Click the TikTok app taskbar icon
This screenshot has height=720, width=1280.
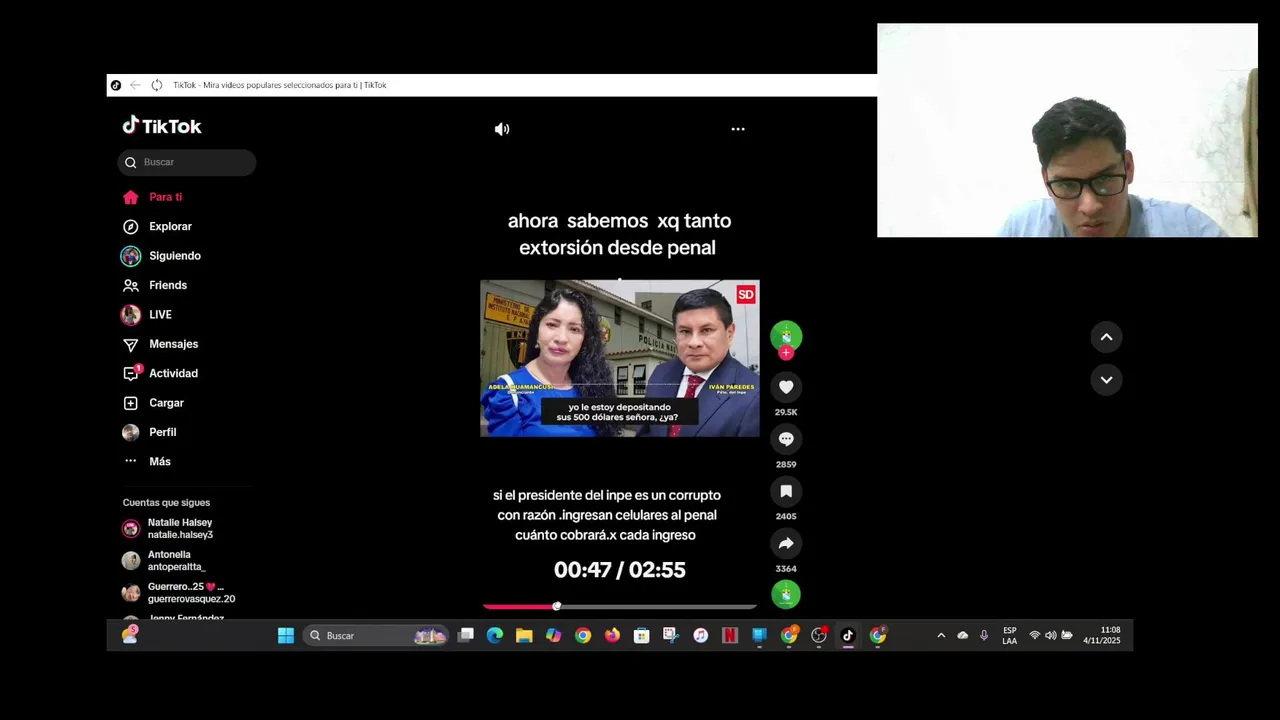coord(848,635)
